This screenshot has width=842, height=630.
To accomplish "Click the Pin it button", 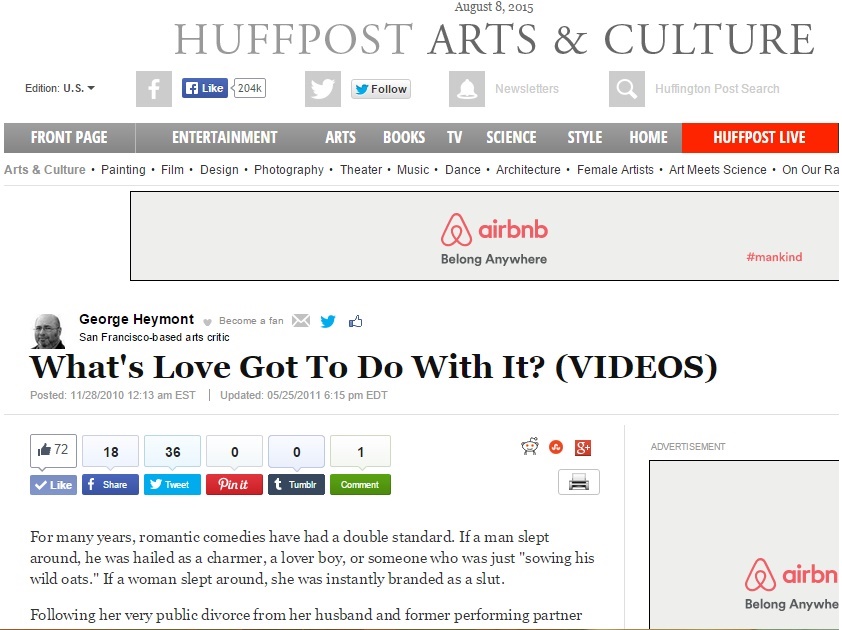I will click(x=234, y=484).
